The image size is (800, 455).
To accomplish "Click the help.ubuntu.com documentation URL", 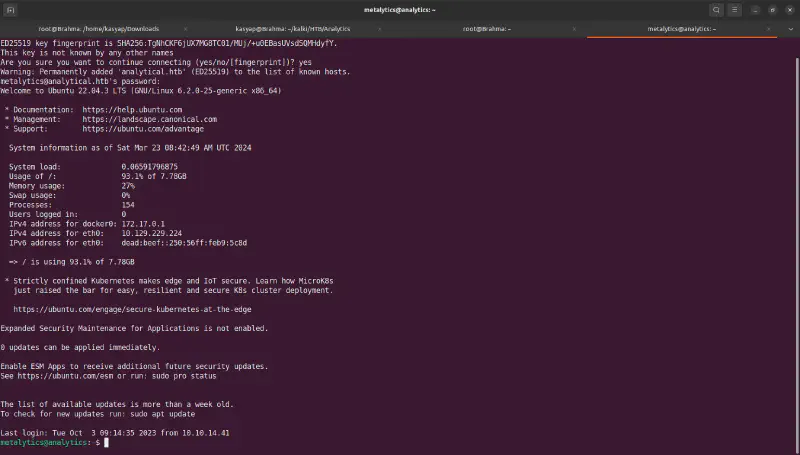I will (x=132, y=109).
